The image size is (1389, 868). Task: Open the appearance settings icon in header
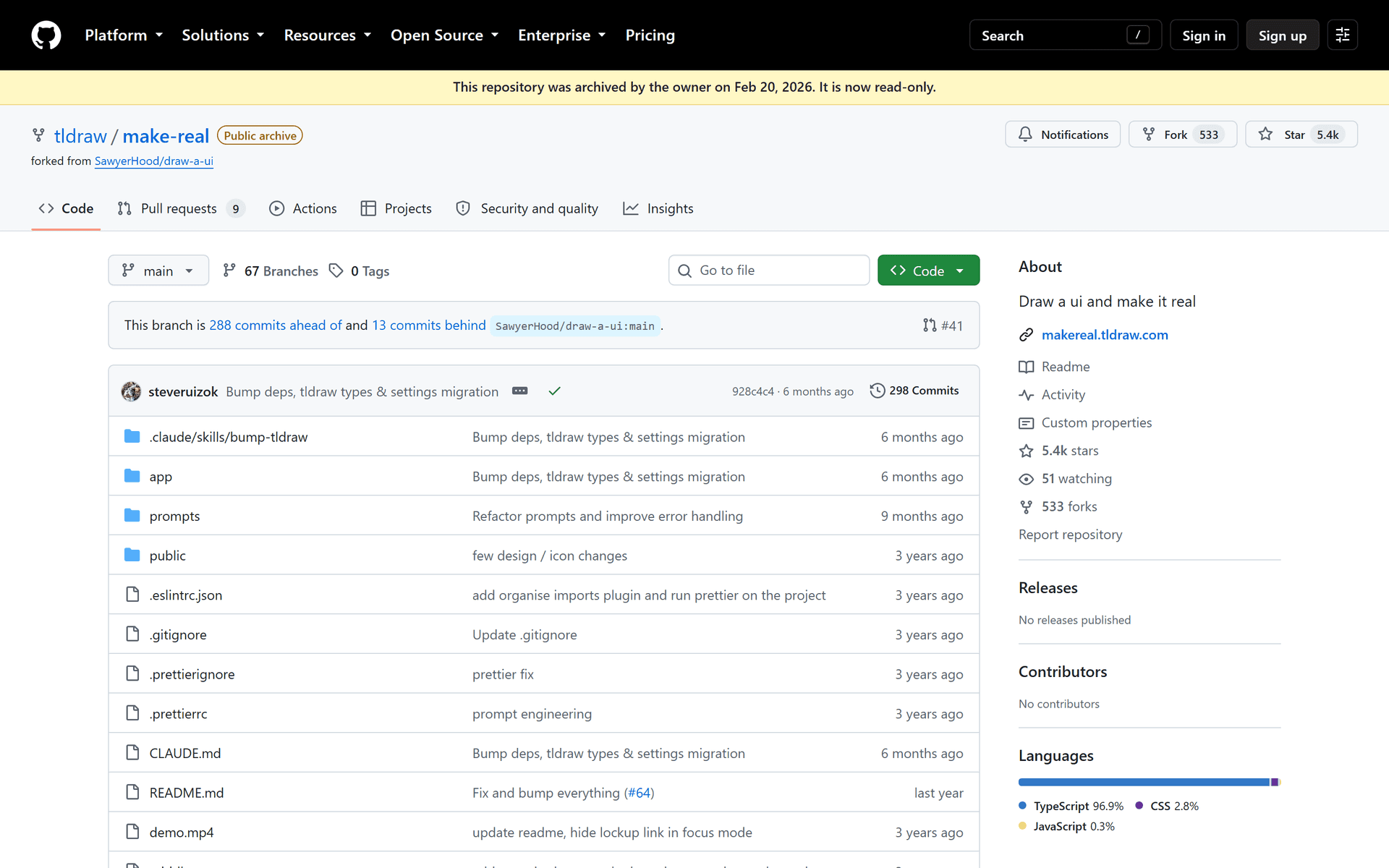tap(1343, 35)
